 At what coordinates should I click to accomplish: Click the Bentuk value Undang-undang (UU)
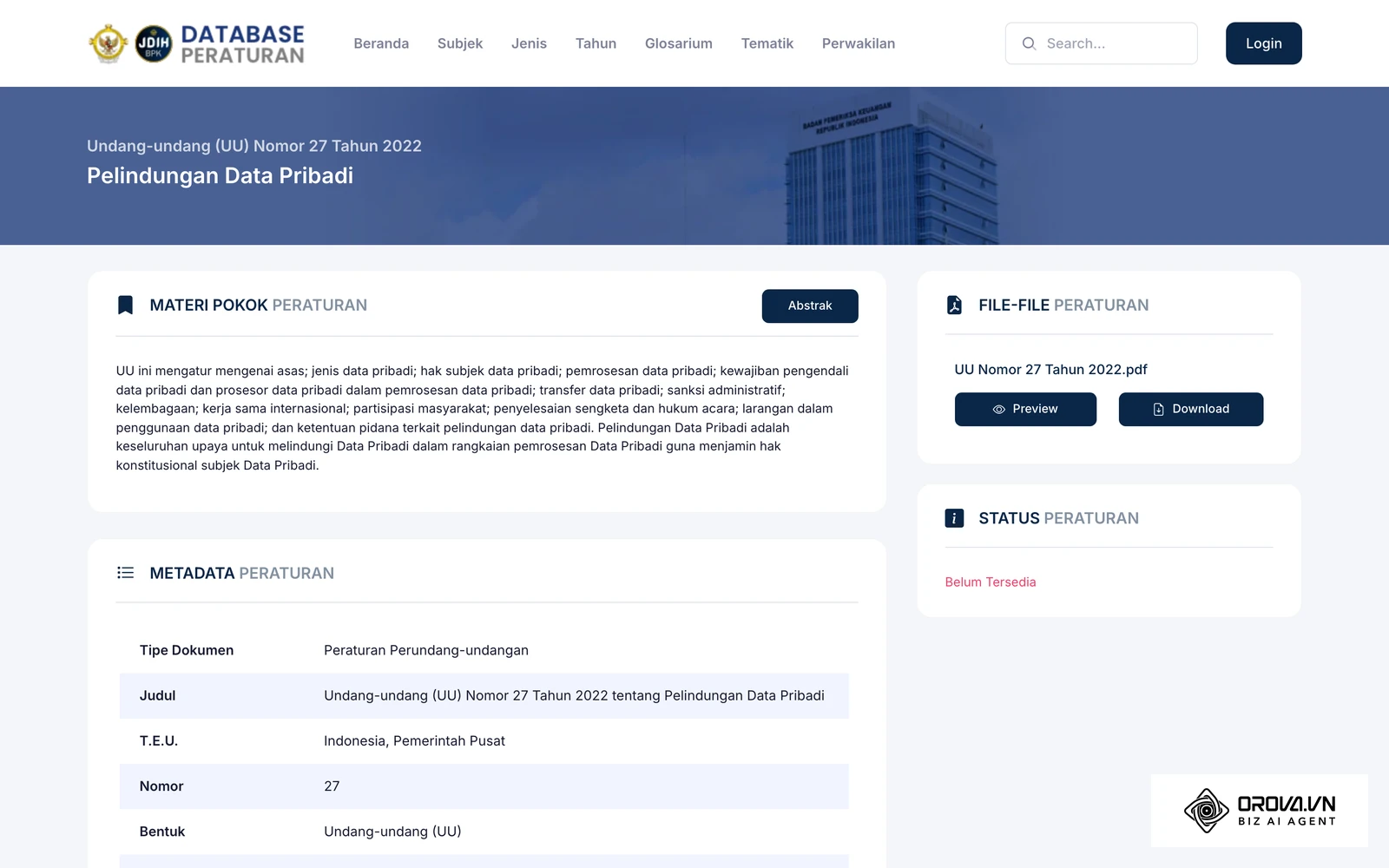[x=392, y=832]
